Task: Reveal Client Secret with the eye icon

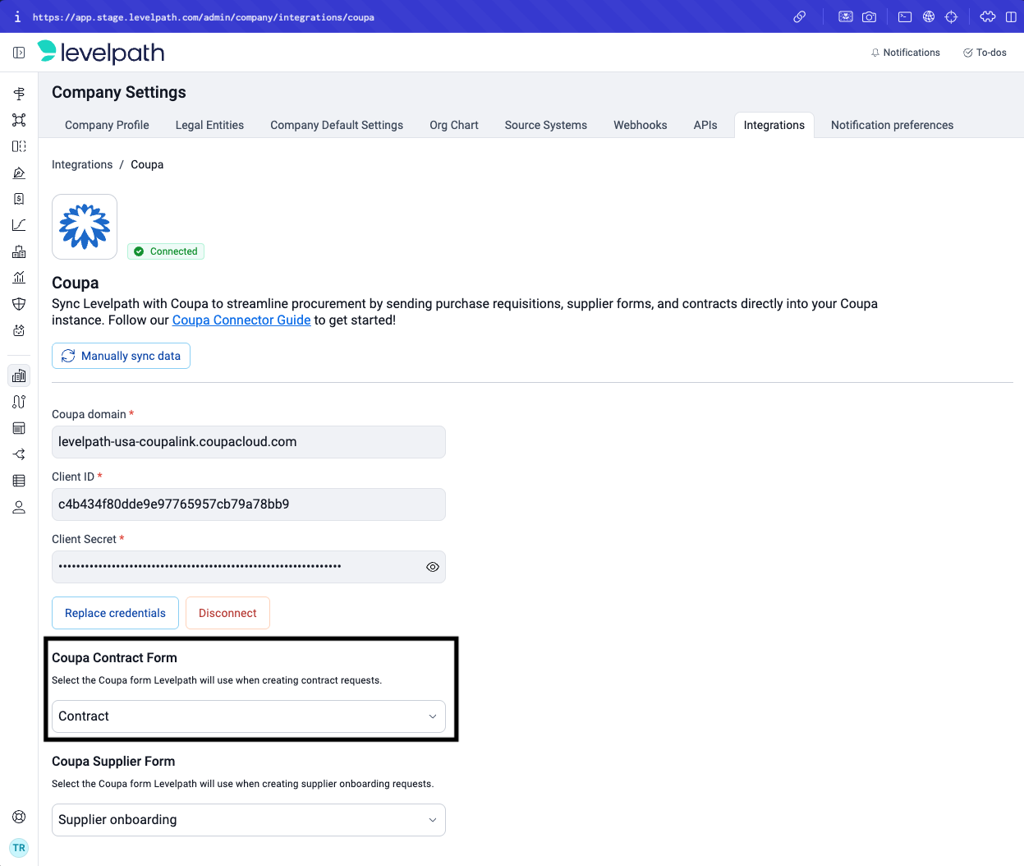Action: tap(432, 567)
